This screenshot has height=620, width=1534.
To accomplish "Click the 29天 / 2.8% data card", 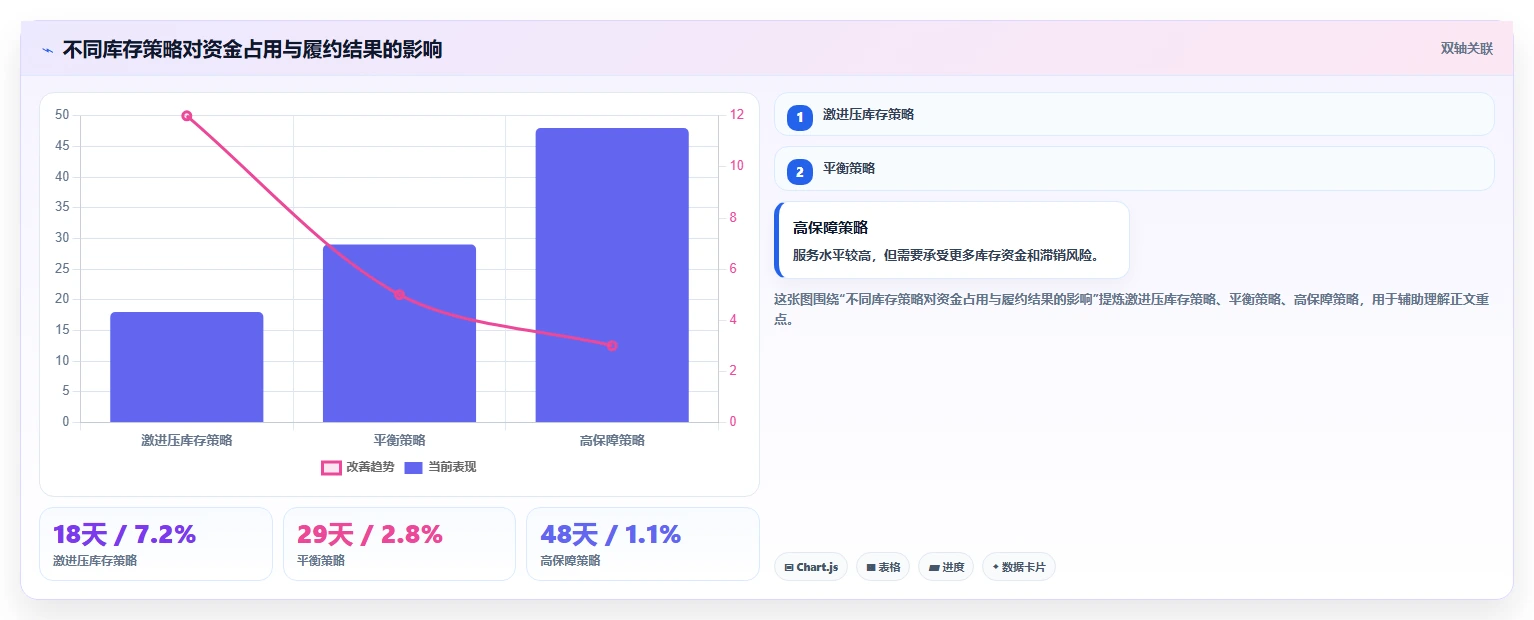I will tap(399, 544).
